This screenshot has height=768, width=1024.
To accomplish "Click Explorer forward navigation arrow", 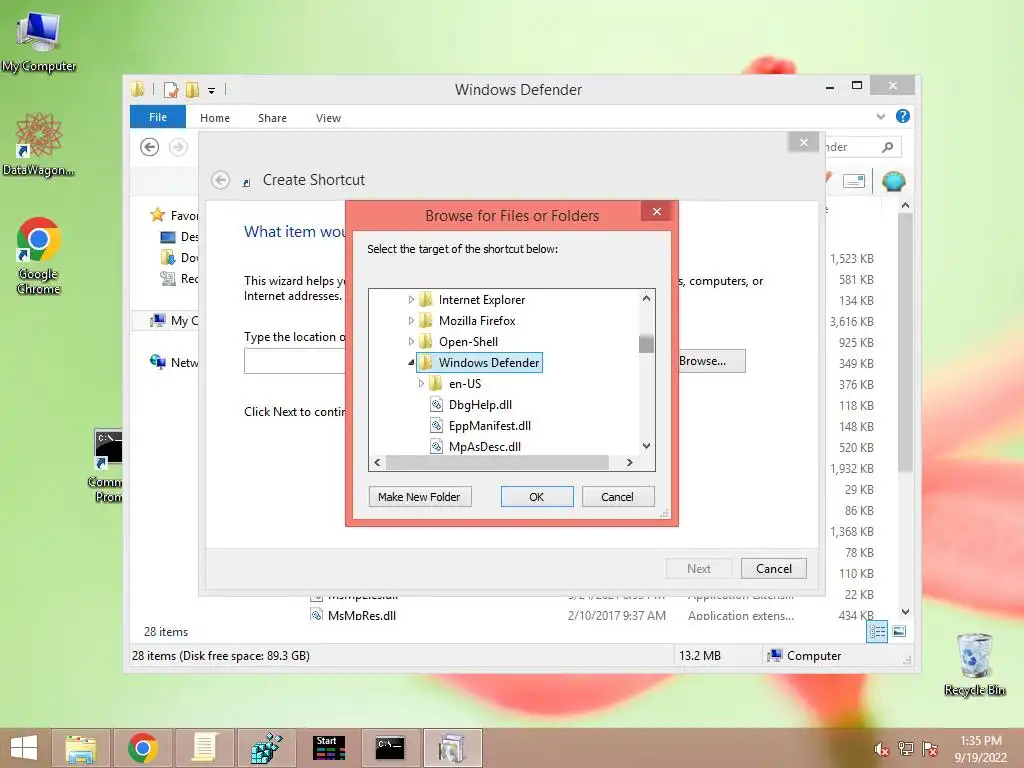I will 178,147.
